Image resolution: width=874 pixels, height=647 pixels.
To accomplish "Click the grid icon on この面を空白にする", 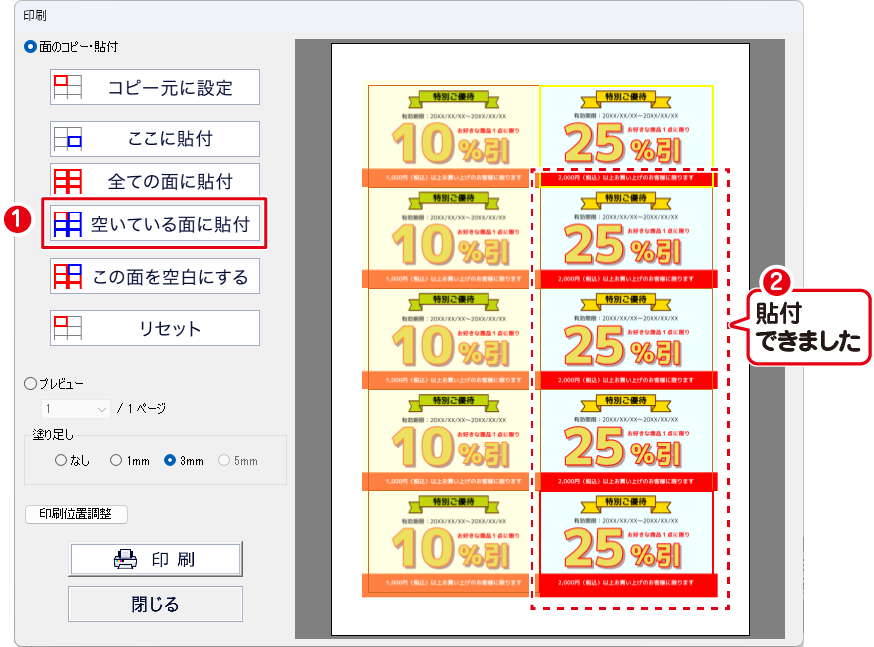I will click(67, 275).
